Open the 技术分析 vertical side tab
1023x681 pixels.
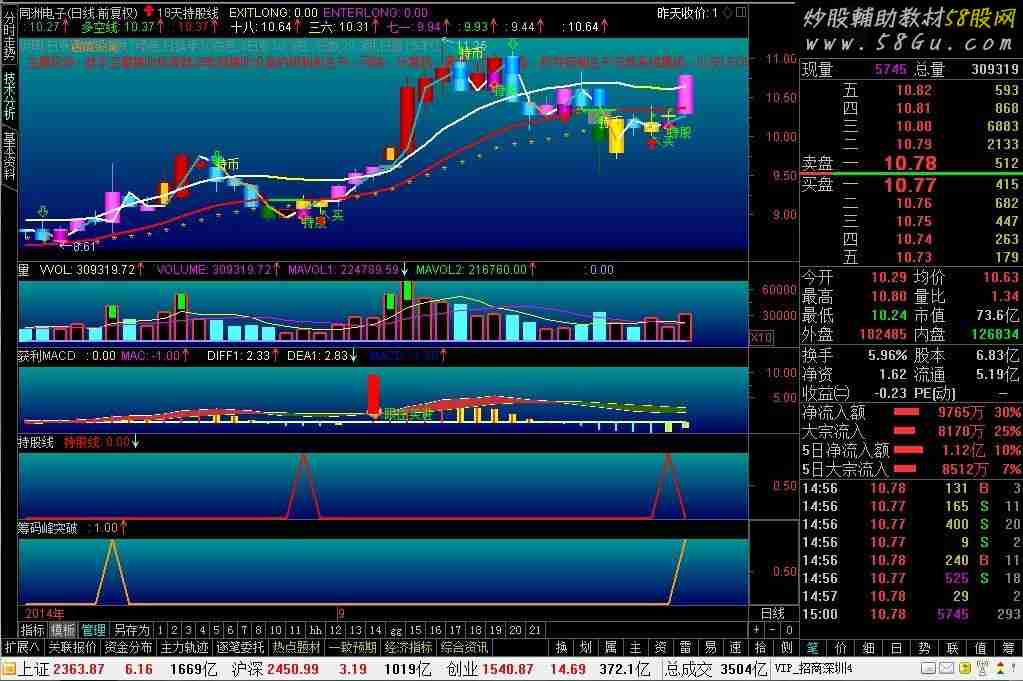(9, 97)
